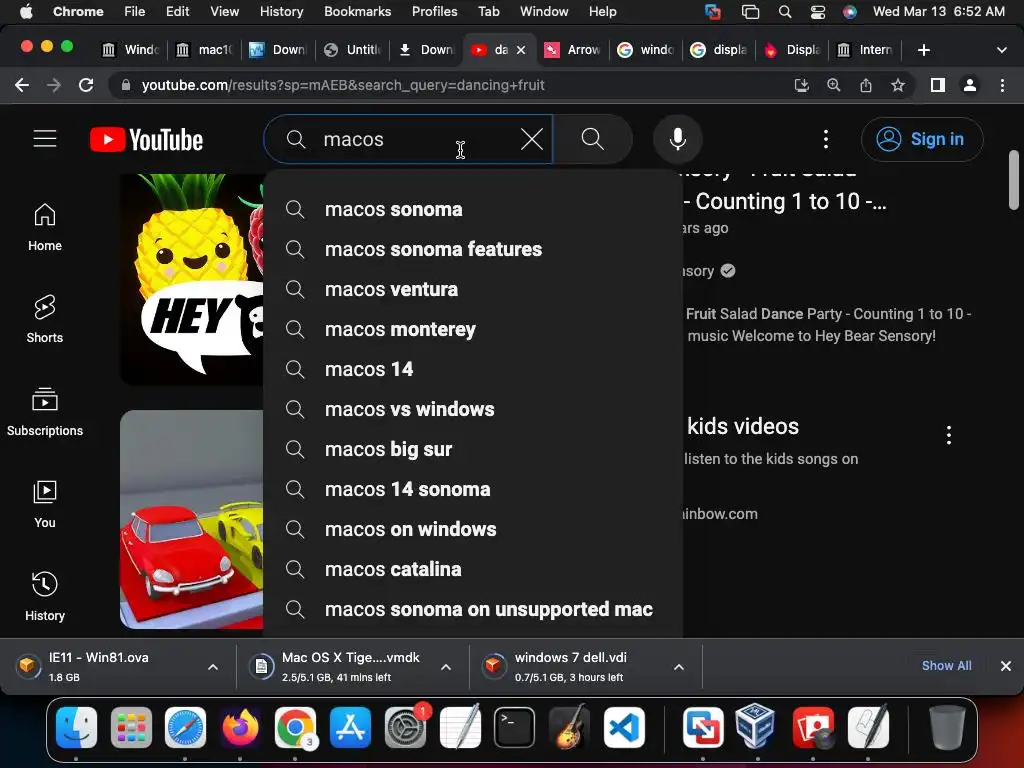Close the downloads bar
Image resolution: width=1024 pixels, height=768 pixels.
coord(1006,665)
